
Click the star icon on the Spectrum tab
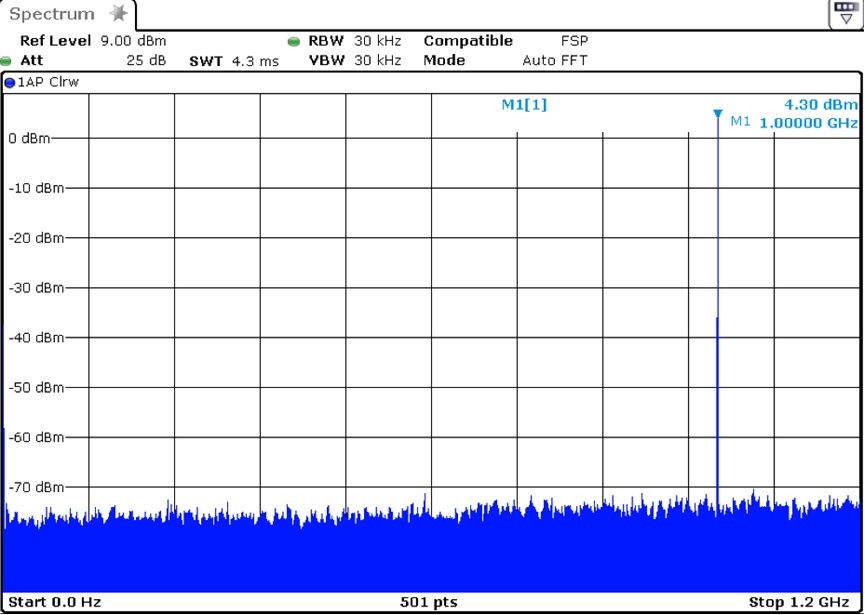(119, 14)
